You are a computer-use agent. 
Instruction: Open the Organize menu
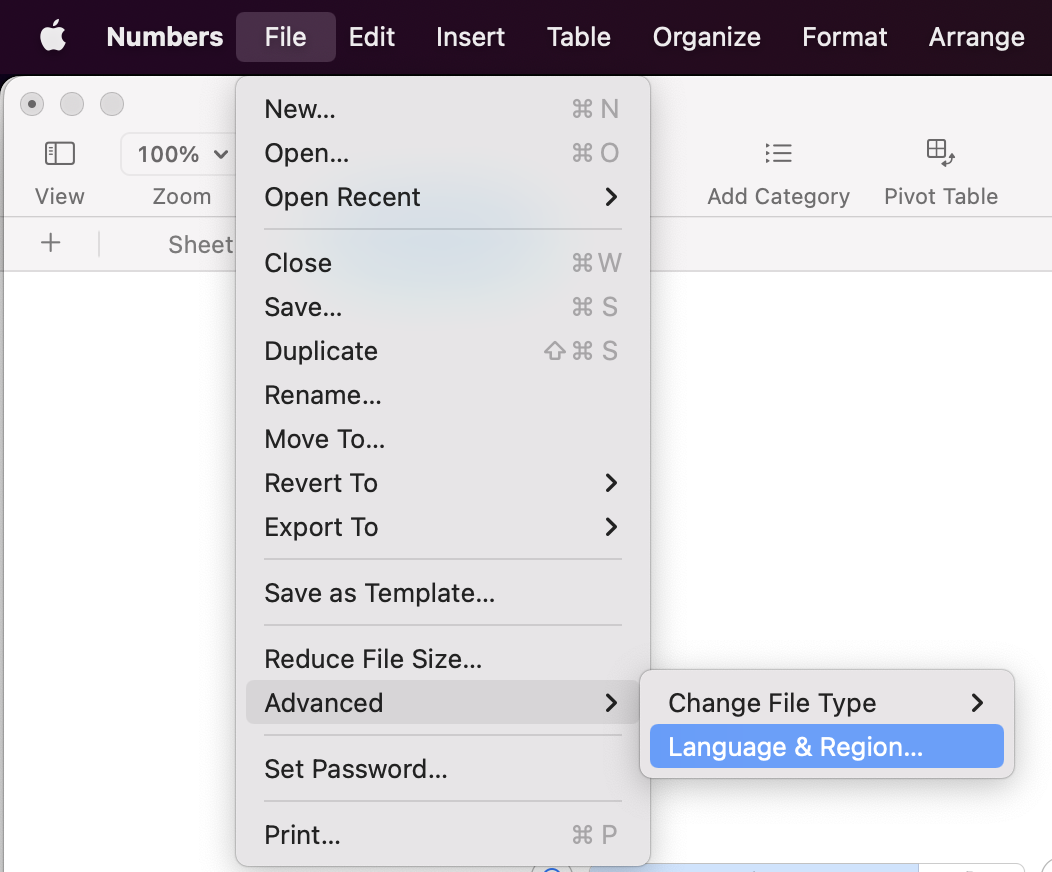[706, 38]
